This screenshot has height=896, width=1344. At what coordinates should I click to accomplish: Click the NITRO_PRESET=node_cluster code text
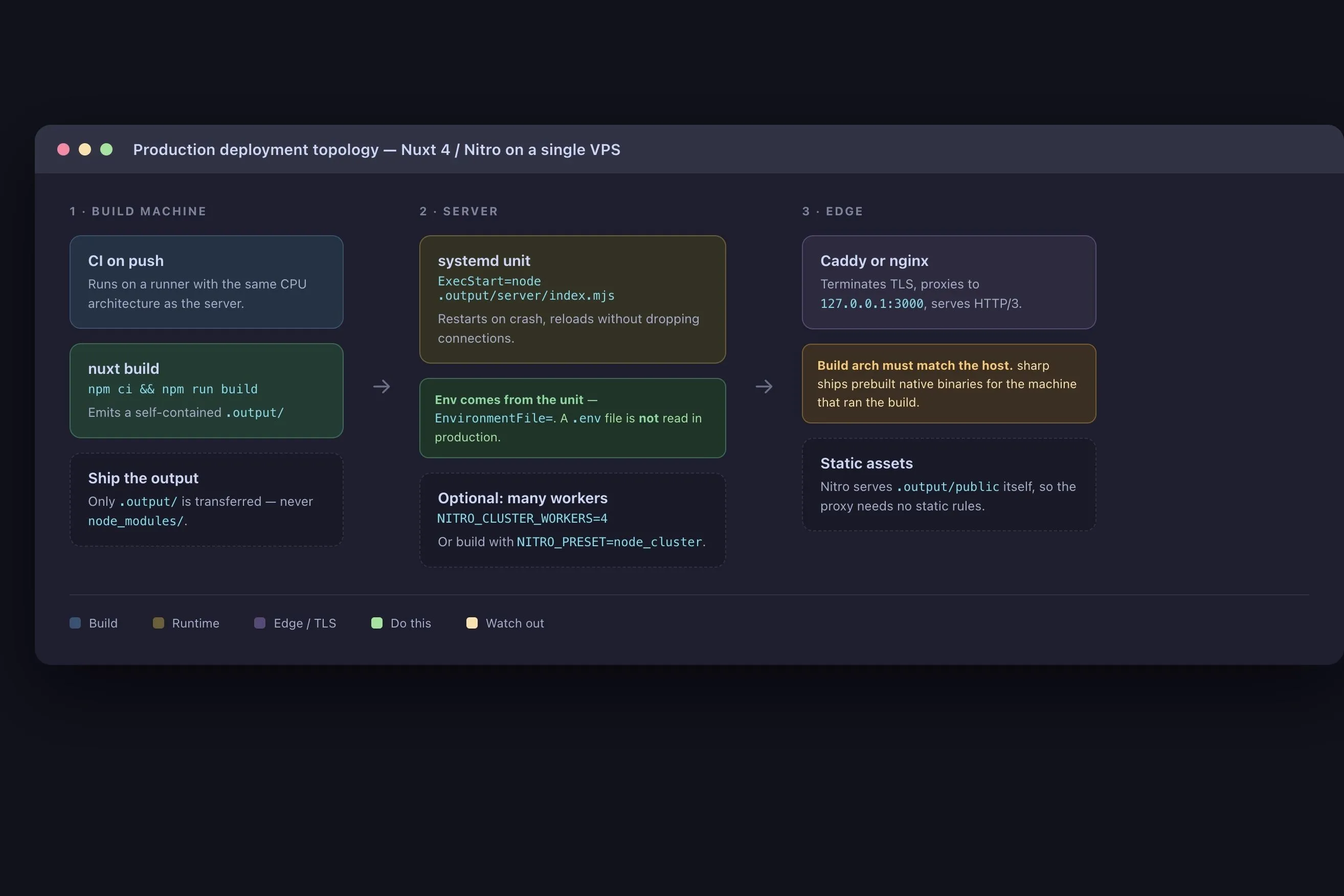click(x=609, y=542)
